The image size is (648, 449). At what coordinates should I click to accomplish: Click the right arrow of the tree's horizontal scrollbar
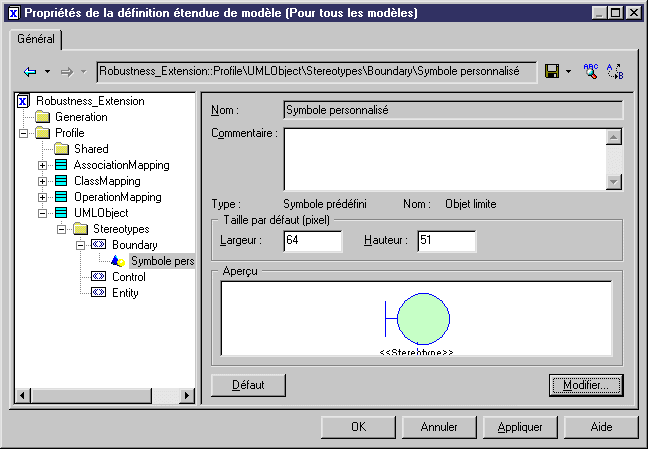[187, 396]
